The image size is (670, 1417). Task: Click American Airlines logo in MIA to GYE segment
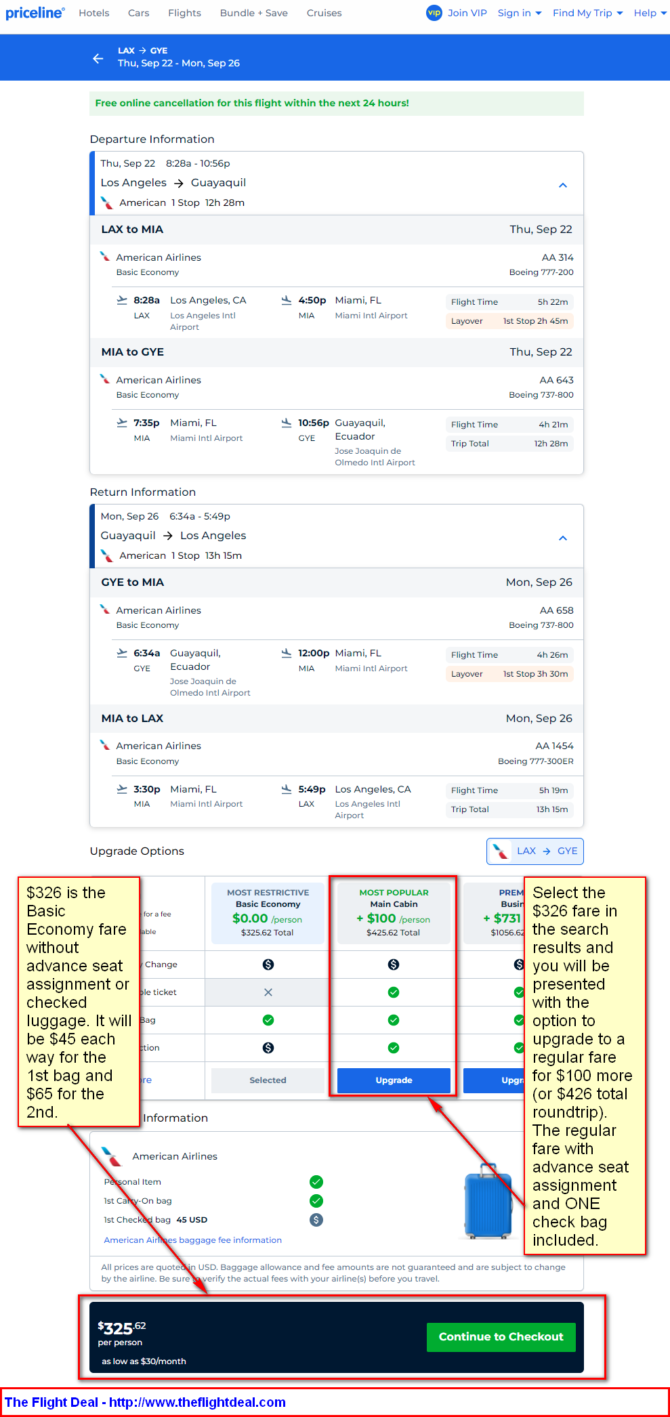click(105, 380)
